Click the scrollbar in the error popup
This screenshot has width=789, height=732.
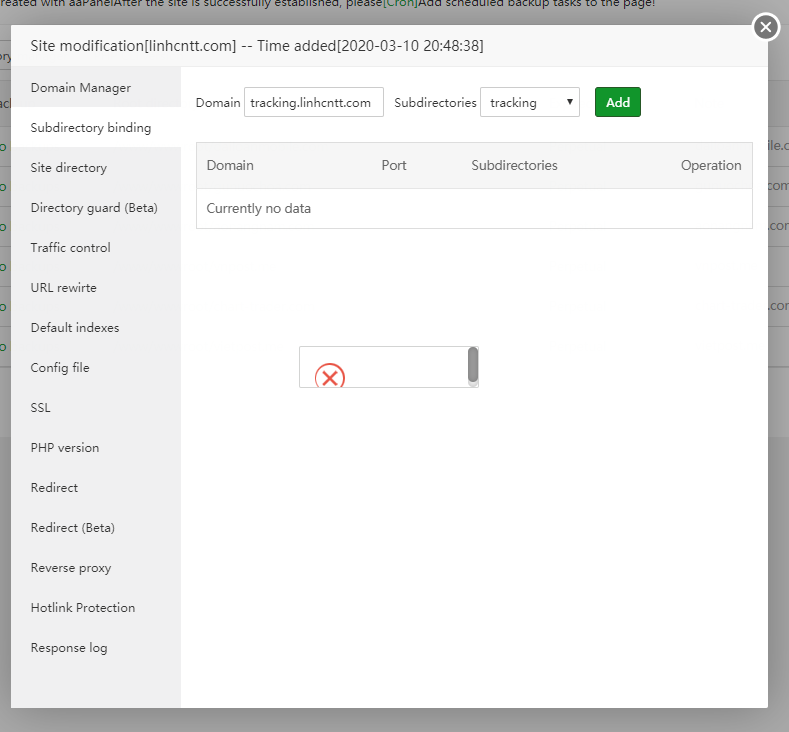[473, 365]
